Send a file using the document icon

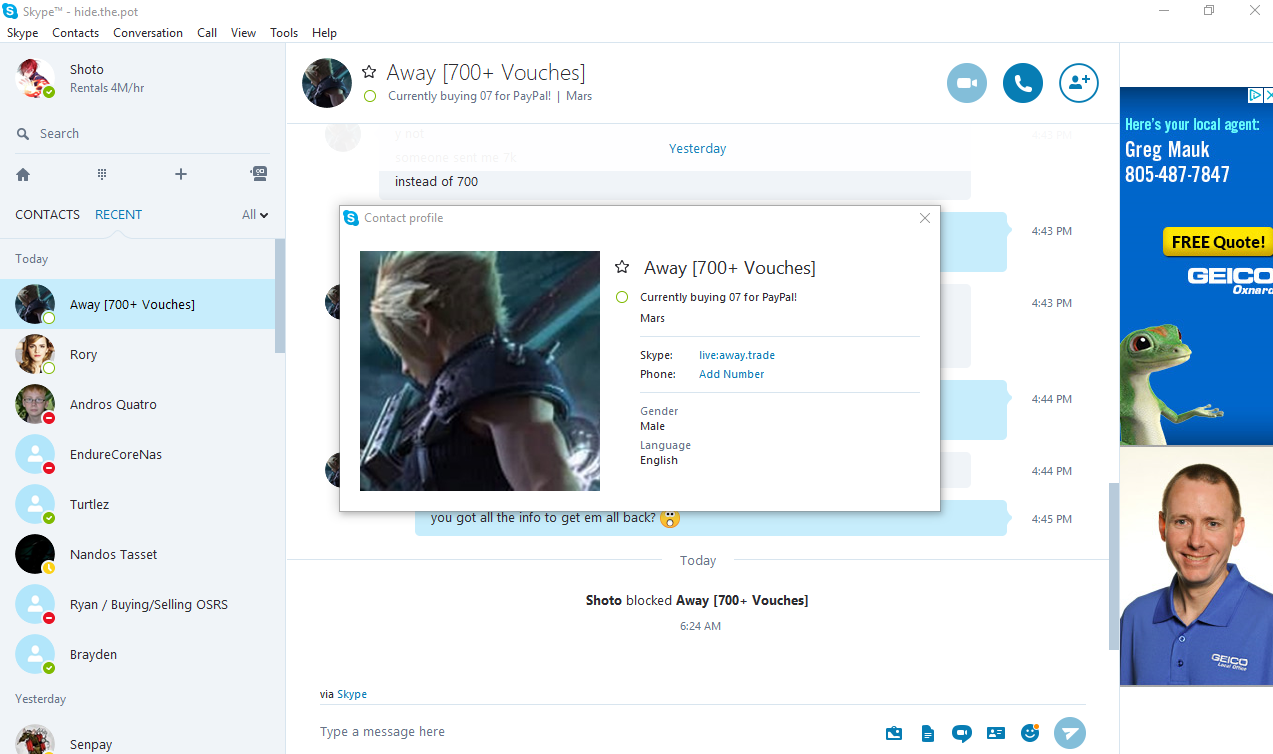pos(928,733)
